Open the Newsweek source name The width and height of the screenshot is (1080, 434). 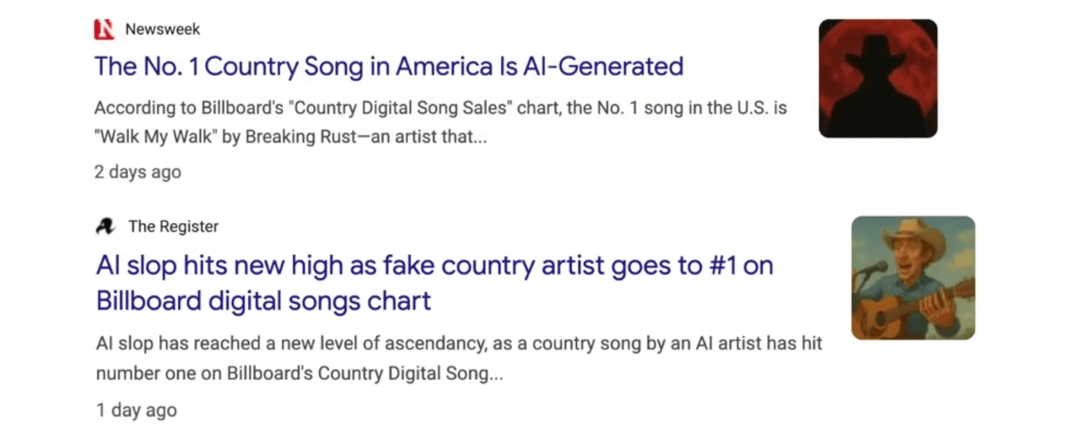coord(162,29)
